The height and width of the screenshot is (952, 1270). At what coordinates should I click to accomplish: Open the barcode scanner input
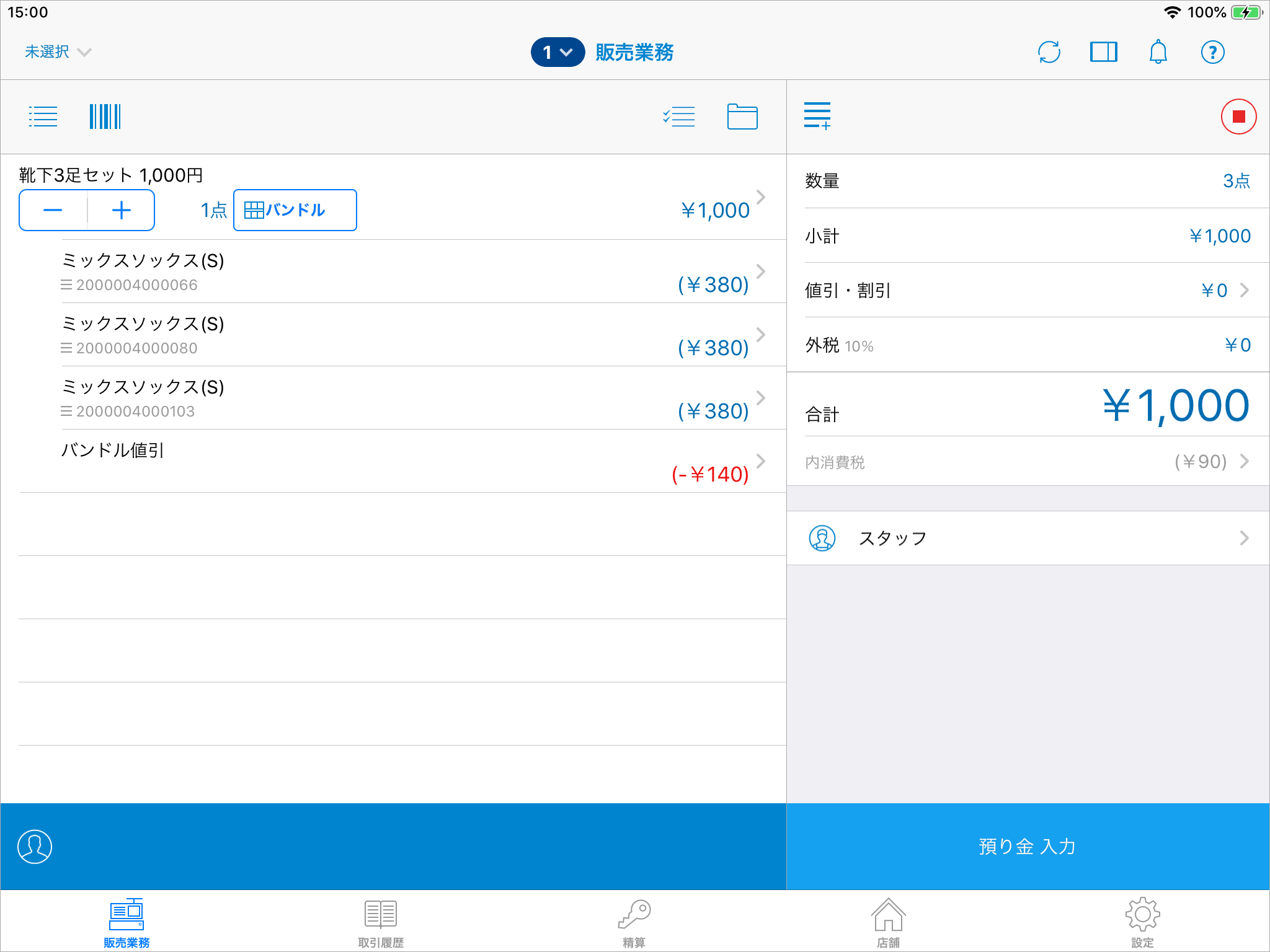point(105,117)
